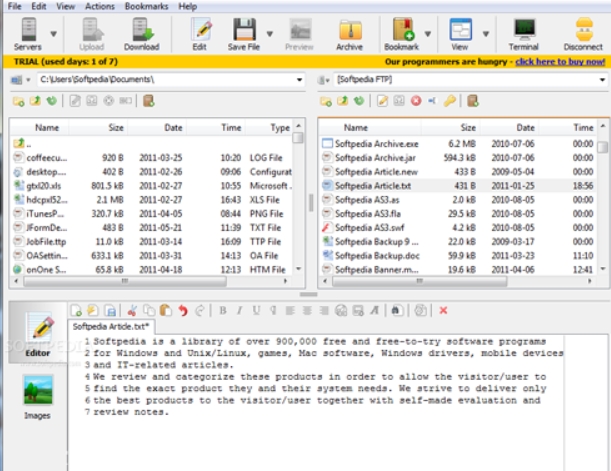Sort remote pane by Date column

coord(509,128)
